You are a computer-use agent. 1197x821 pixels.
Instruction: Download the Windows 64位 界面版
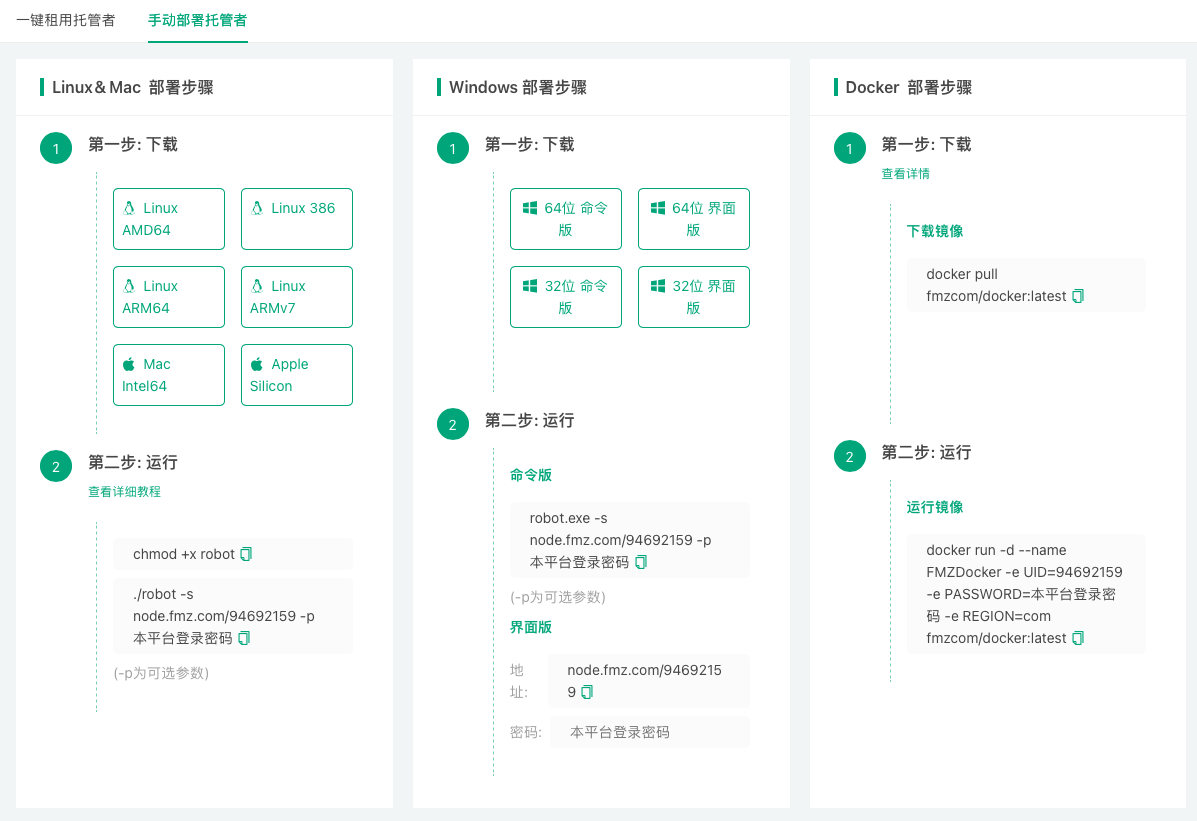pos(693,218)
